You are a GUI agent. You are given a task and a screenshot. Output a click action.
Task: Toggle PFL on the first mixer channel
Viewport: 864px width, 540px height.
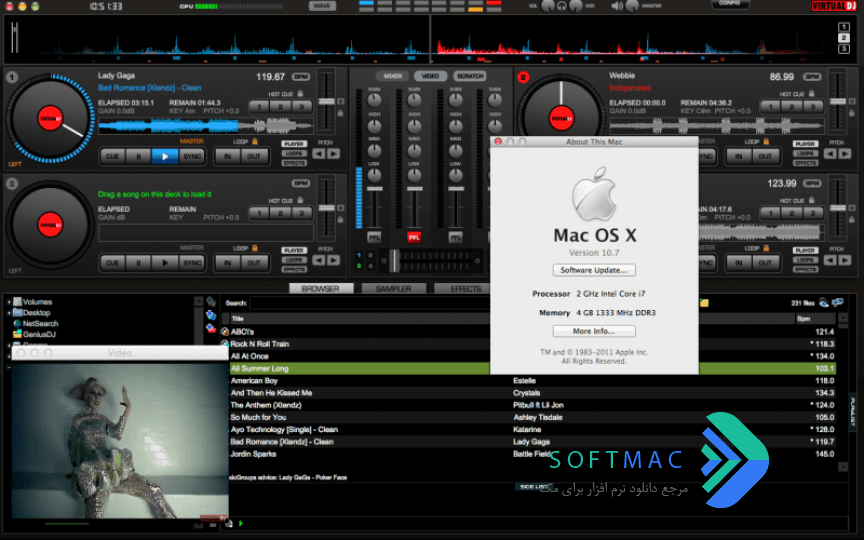pos(374,237)
